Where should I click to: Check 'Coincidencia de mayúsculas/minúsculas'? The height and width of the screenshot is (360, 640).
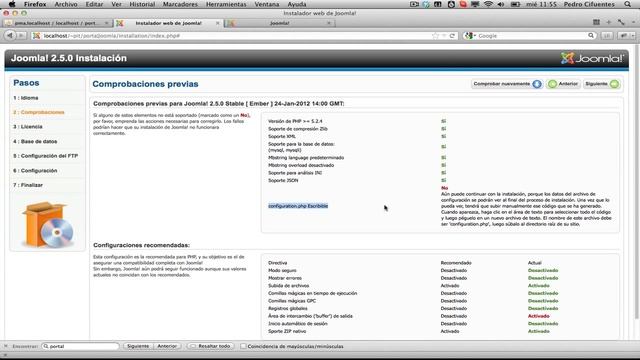[x=243, y=346]
